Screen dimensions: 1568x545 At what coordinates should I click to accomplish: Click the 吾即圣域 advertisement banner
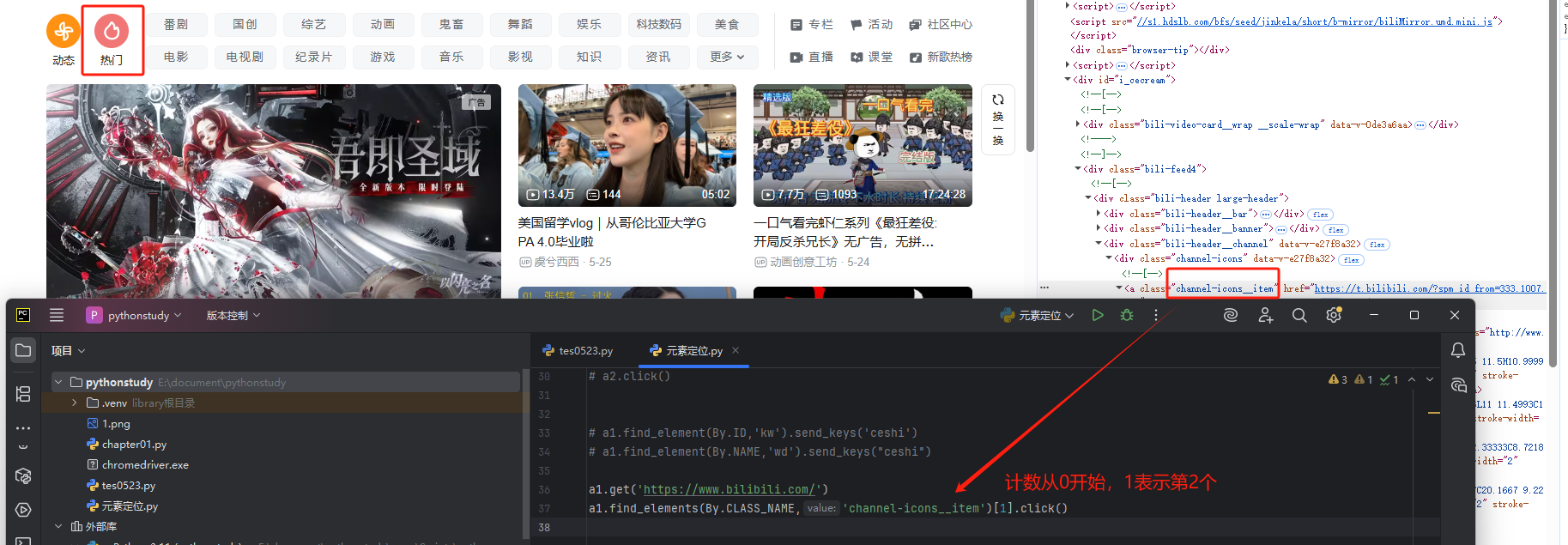pyautogui.click(x=274, y=191)
